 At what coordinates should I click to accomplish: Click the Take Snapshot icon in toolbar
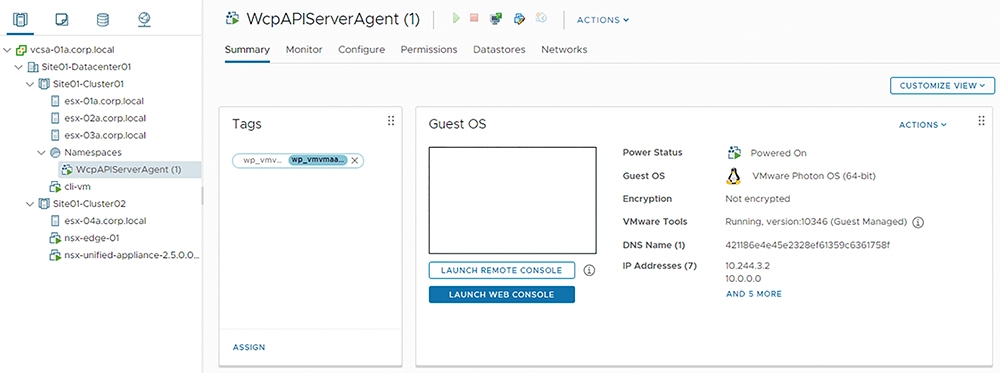541,18
